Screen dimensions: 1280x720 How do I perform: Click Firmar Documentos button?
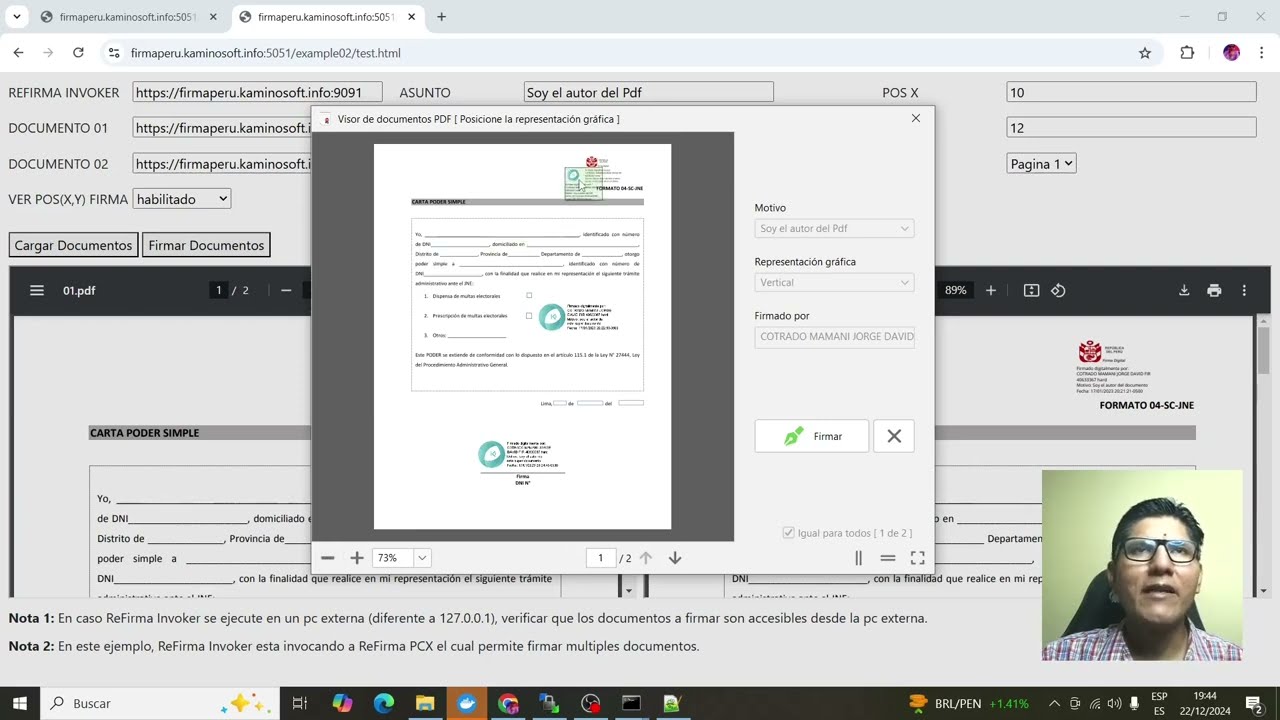tap(206, 245)
